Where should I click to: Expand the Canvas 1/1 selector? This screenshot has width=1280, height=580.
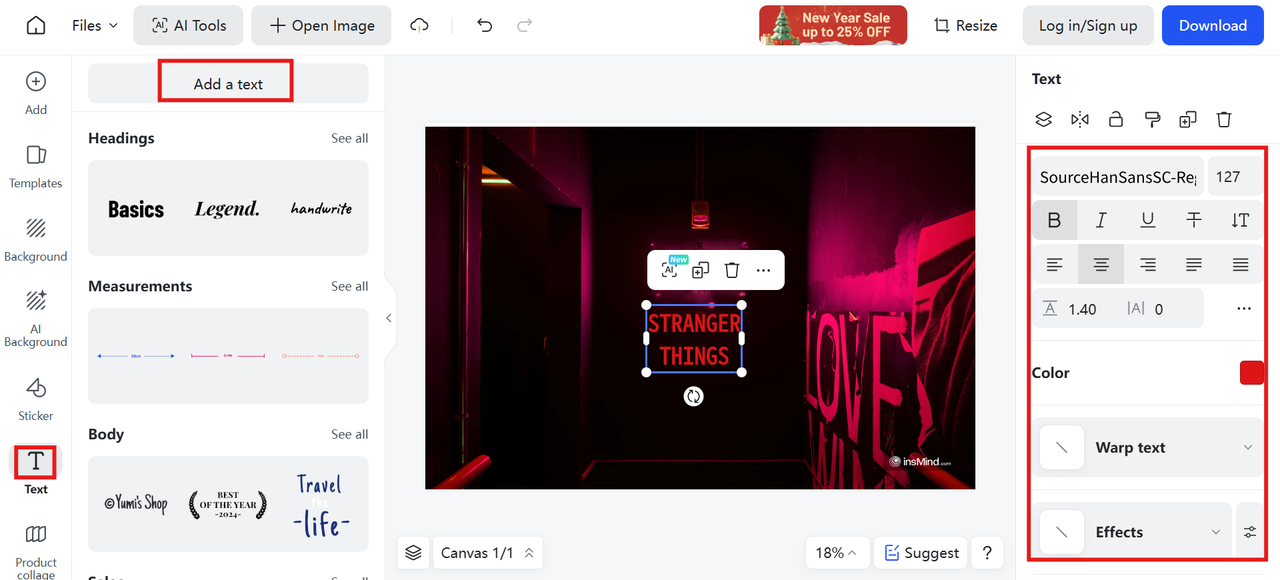(x=488, y=553)
